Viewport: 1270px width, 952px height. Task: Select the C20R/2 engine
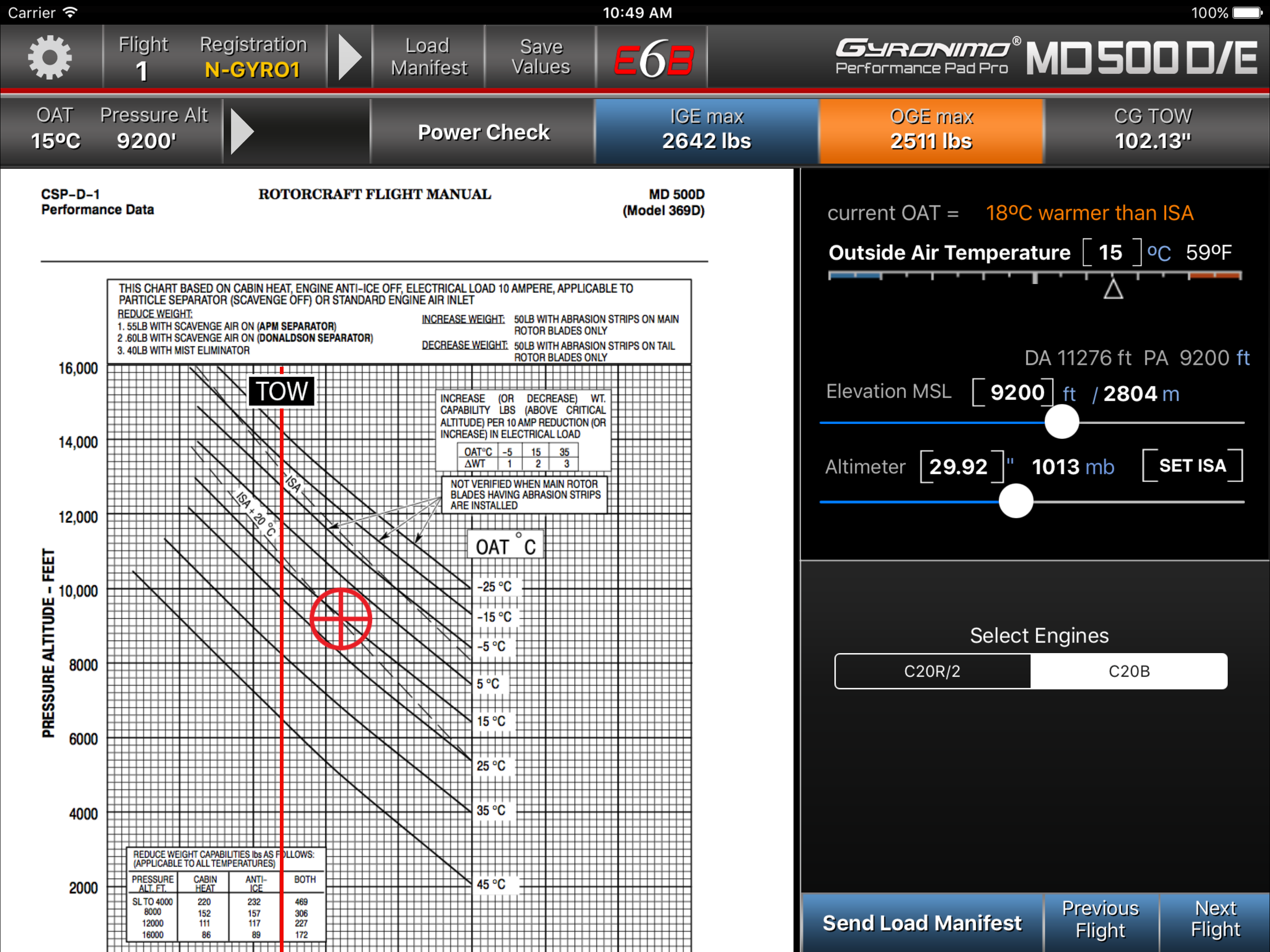(933, 671)
